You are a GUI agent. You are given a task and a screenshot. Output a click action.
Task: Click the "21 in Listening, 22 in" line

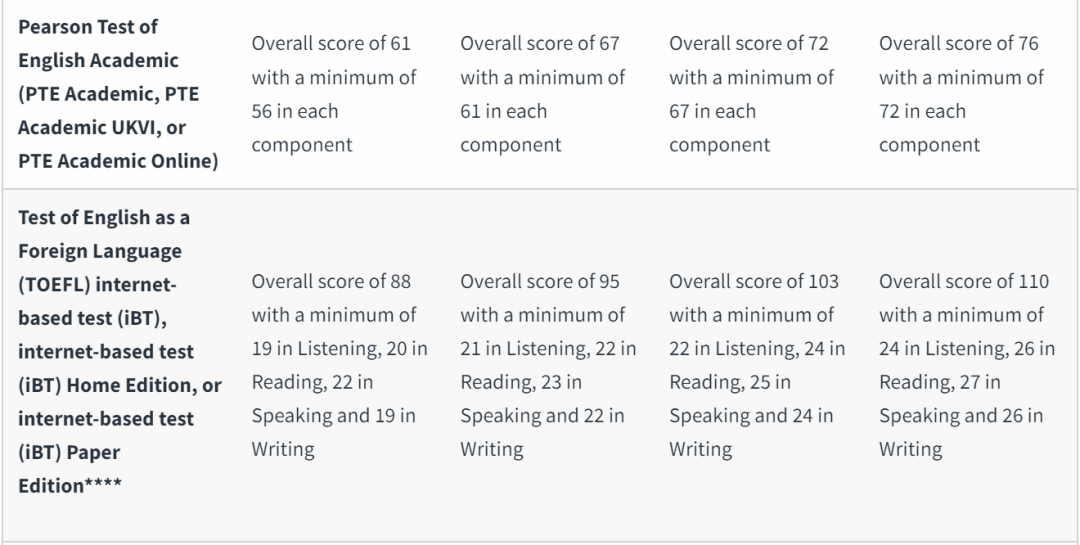548,349
